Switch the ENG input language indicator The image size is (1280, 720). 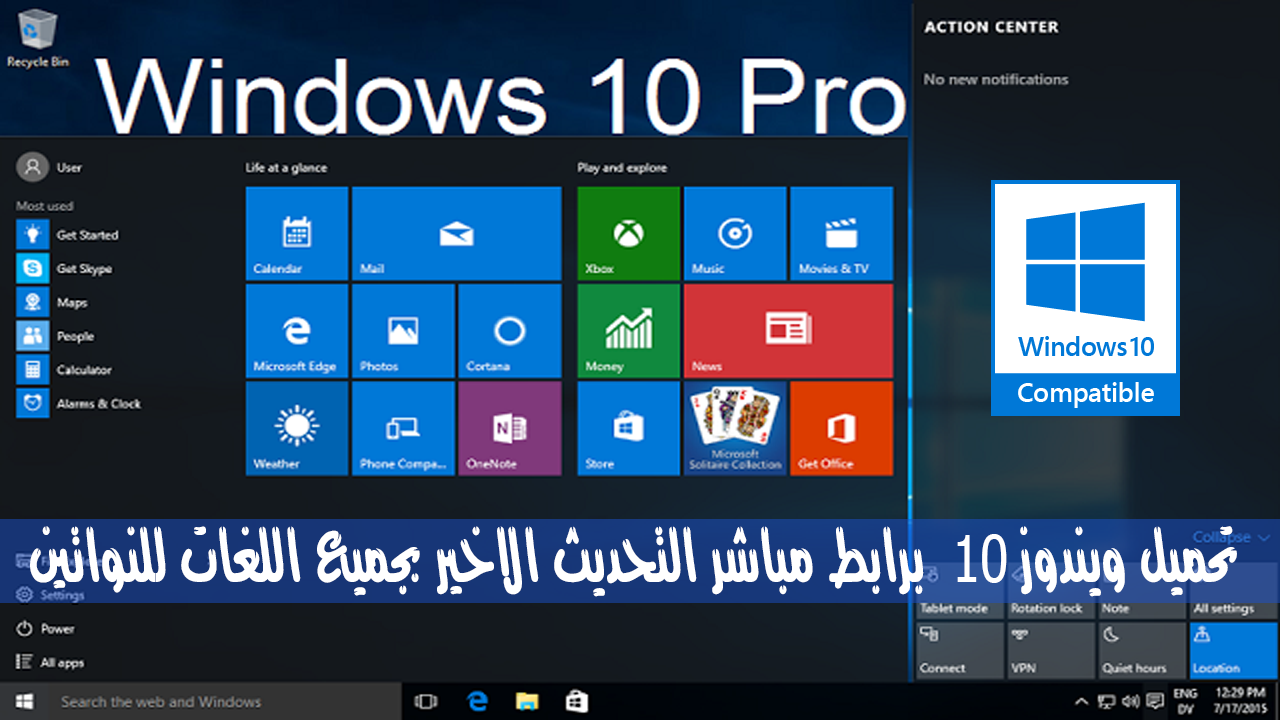(1186, 701)
